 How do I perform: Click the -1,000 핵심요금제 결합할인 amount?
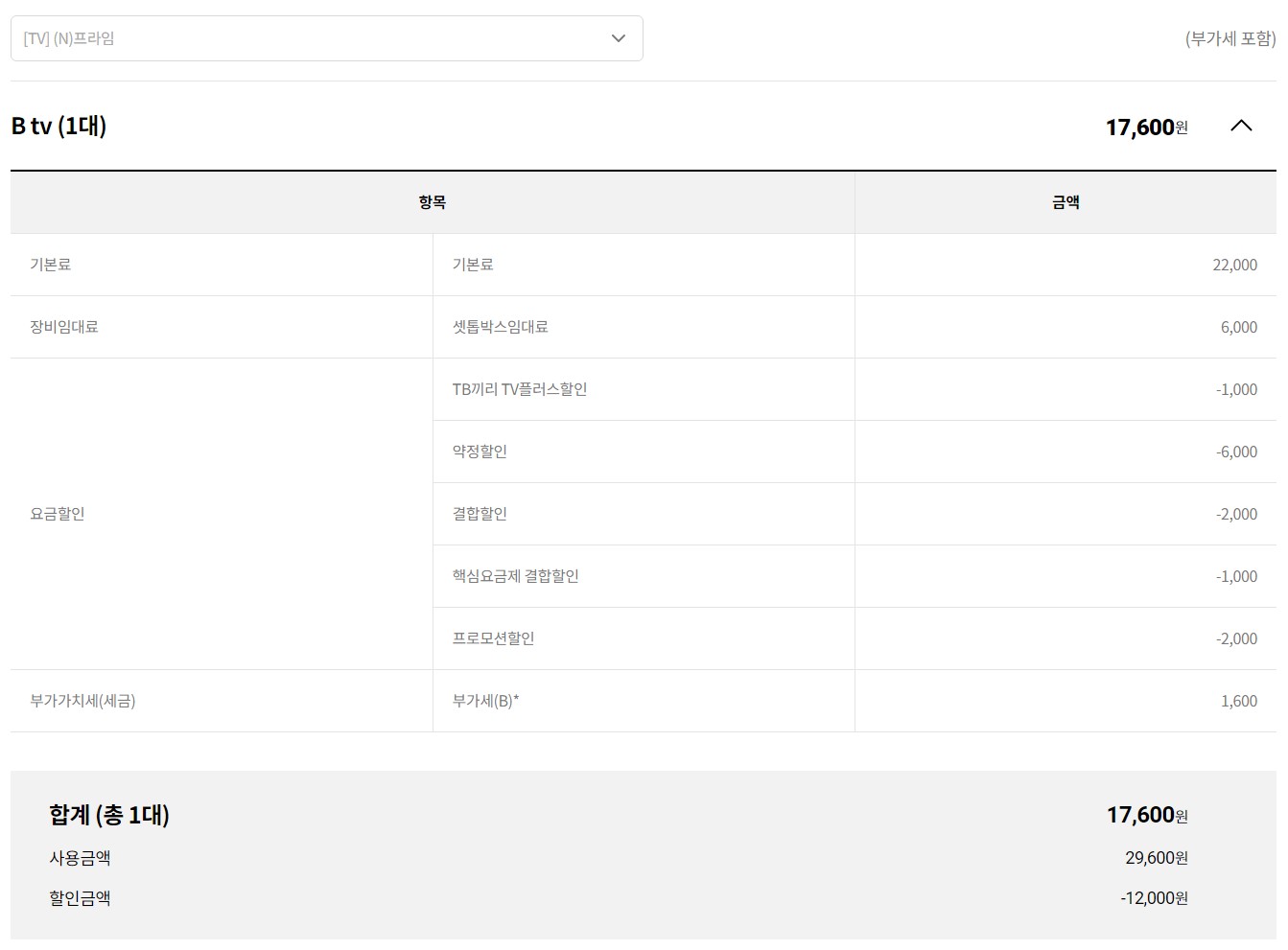click(1236, 576)
